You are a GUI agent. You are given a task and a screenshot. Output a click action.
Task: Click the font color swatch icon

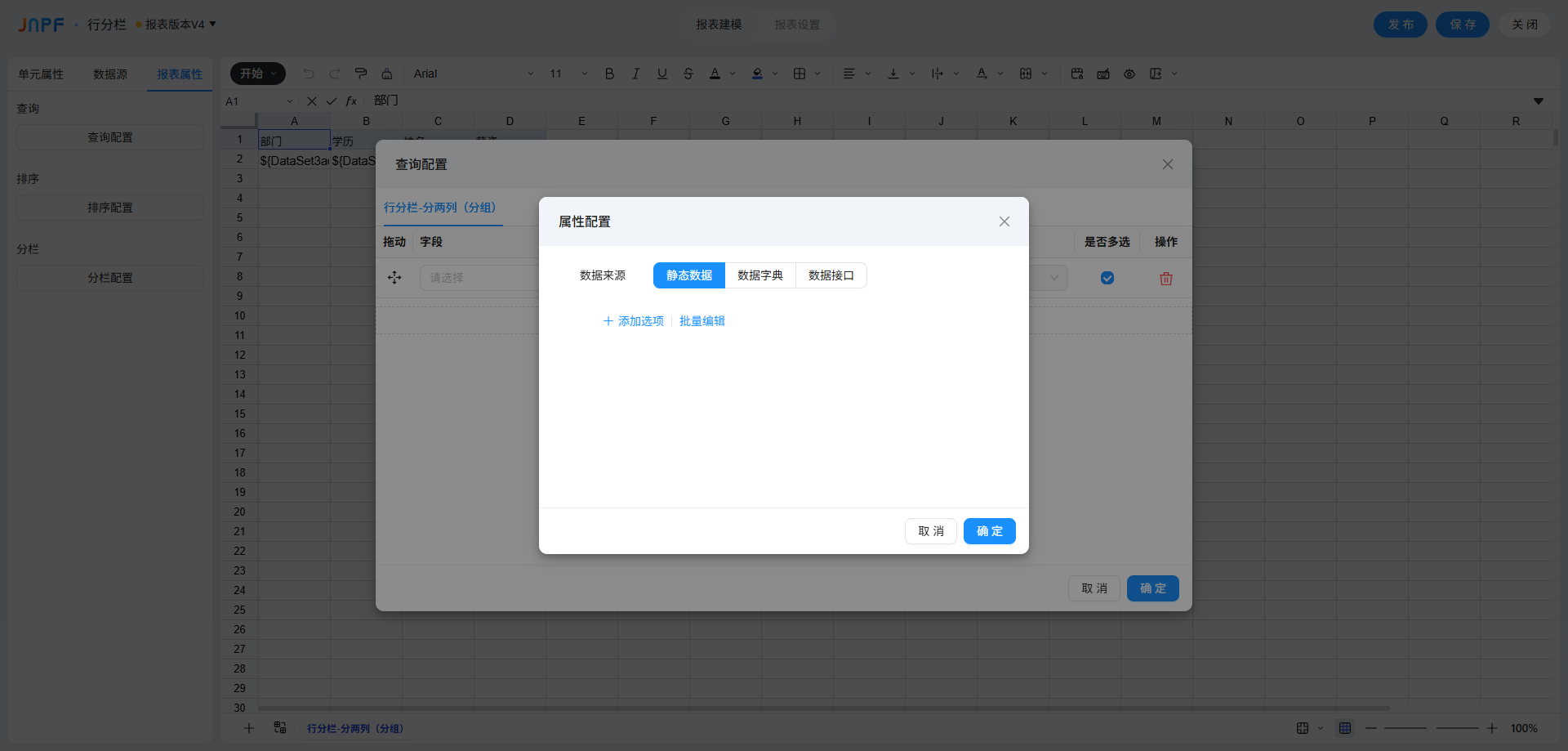click(715, 74)
